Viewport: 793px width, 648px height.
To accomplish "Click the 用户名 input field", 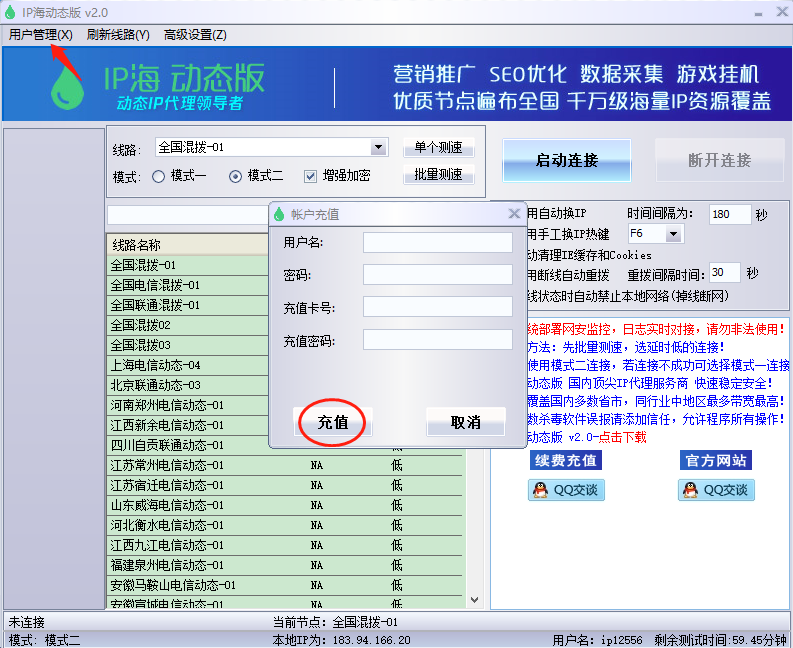I will (x=438, y=242).
